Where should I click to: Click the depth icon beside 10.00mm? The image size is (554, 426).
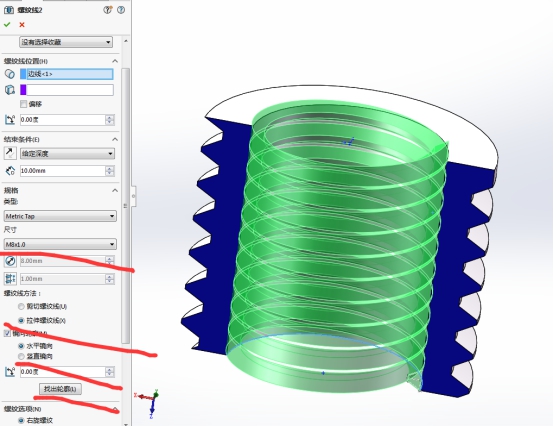click(x=10, y=171)
